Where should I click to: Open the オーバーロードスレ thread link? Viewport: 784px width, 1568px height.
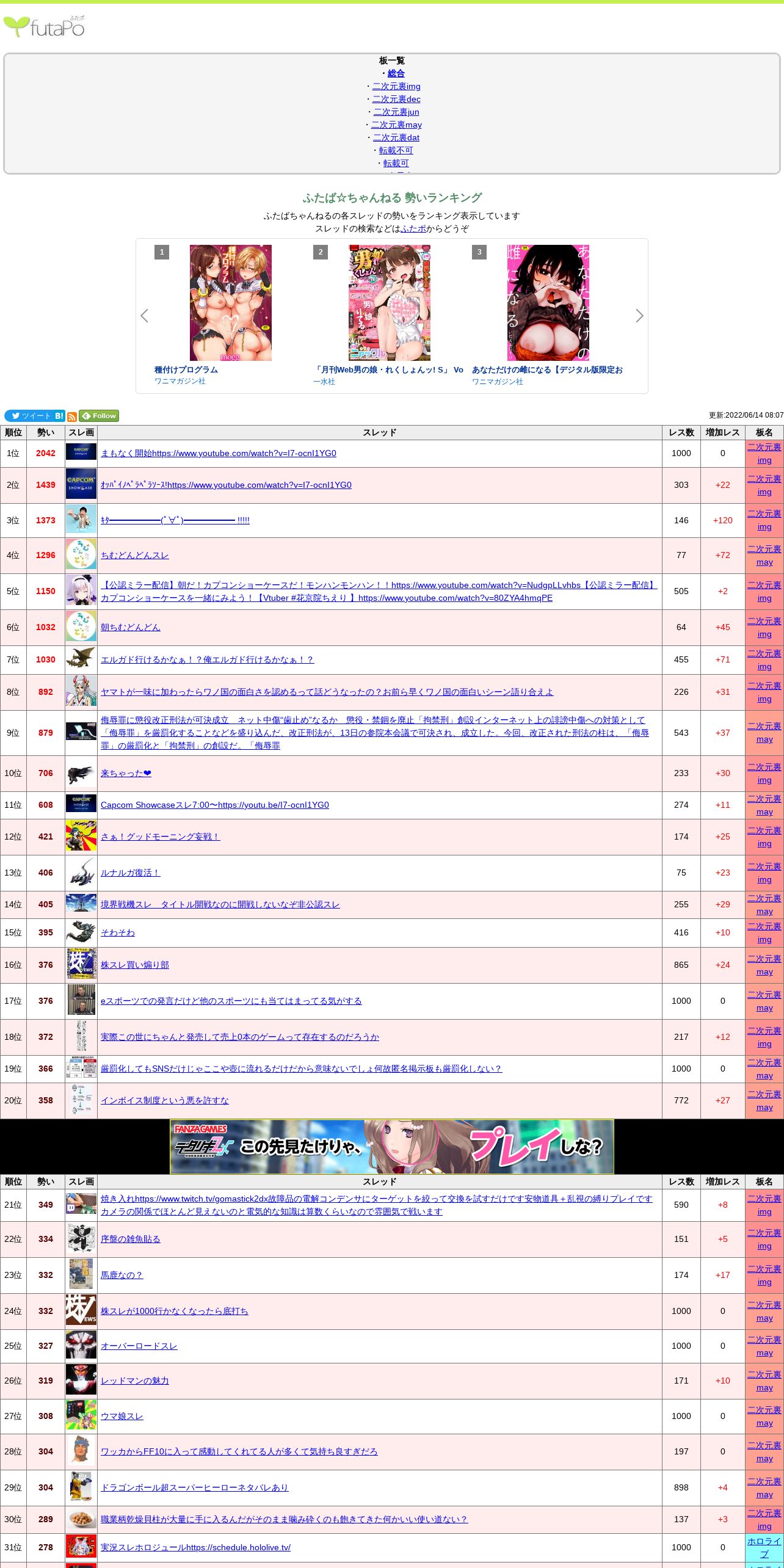[139, 1346]
